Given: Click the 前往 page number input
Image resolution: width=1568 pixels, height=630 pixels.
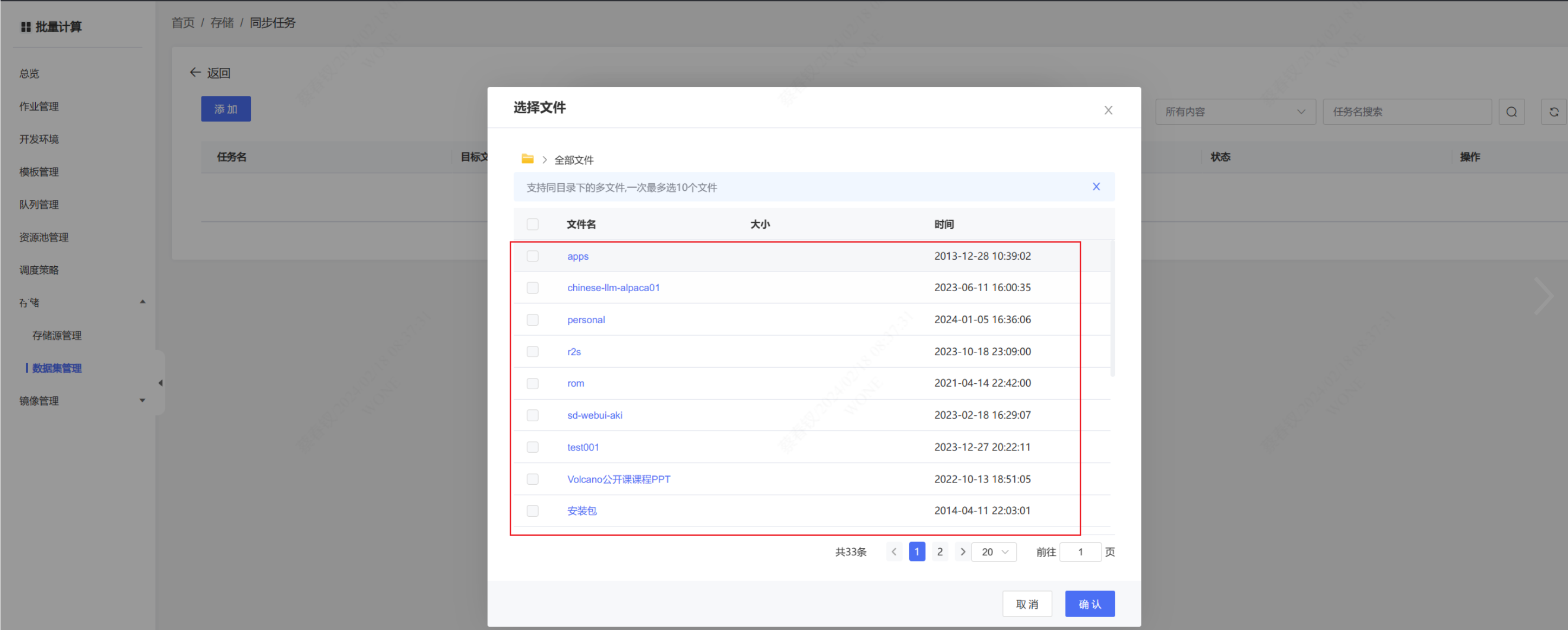Looking at the screenshot, I should 1080,551.
